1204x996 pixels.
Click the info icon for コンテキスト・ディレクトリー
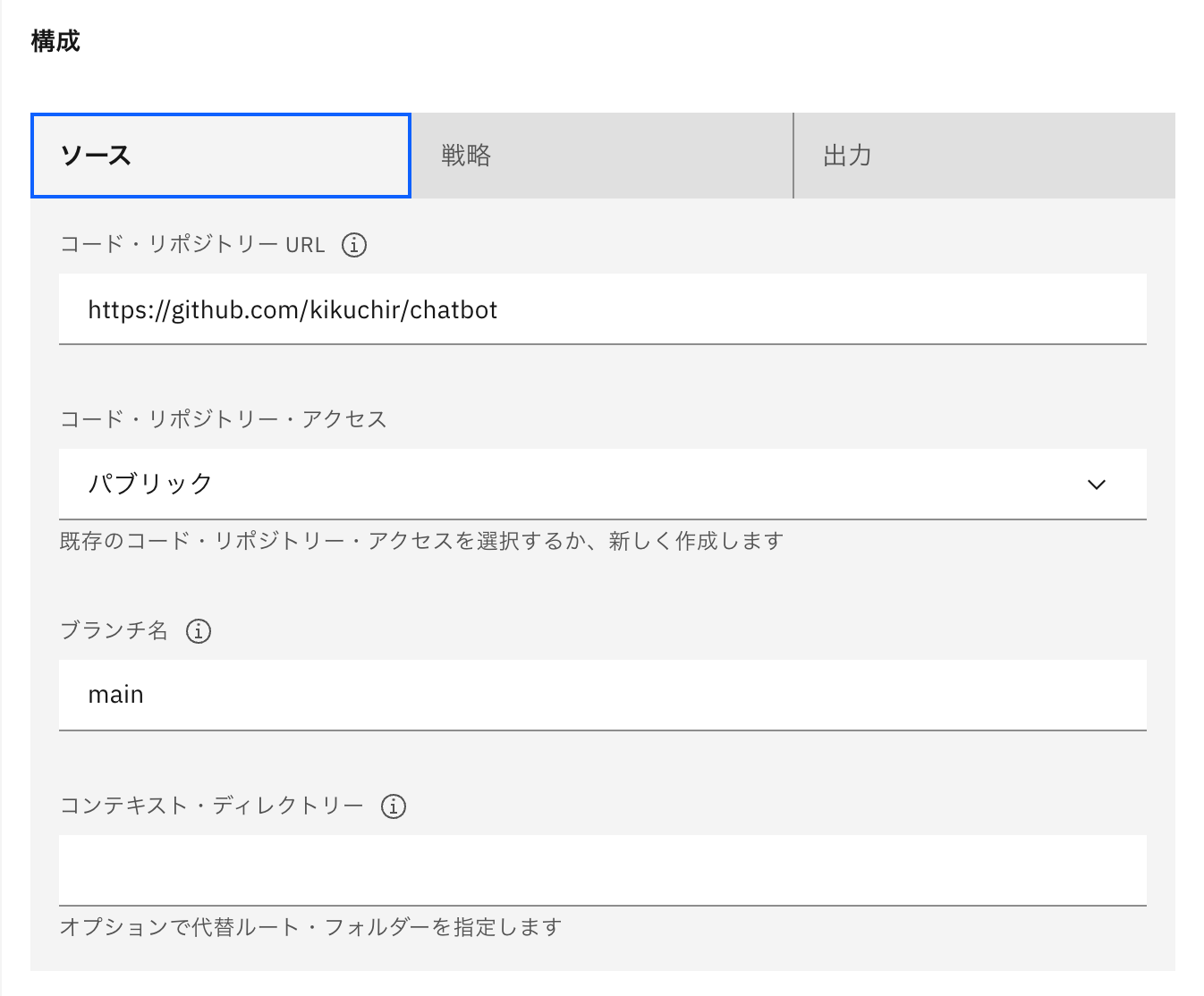coord(392,806)
